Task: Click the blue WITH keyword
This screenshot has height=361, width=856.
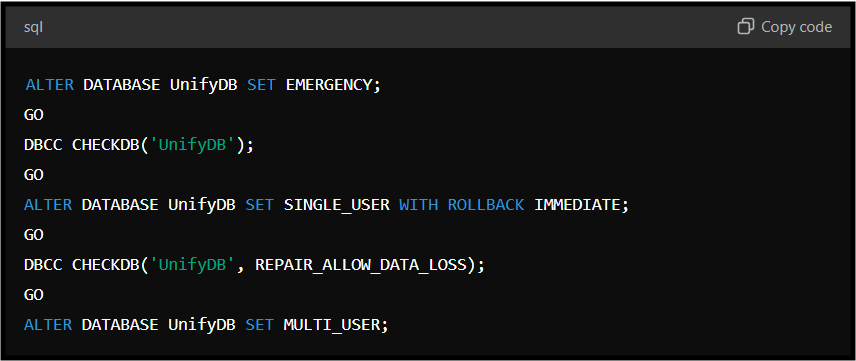Action: coord(418,205)
